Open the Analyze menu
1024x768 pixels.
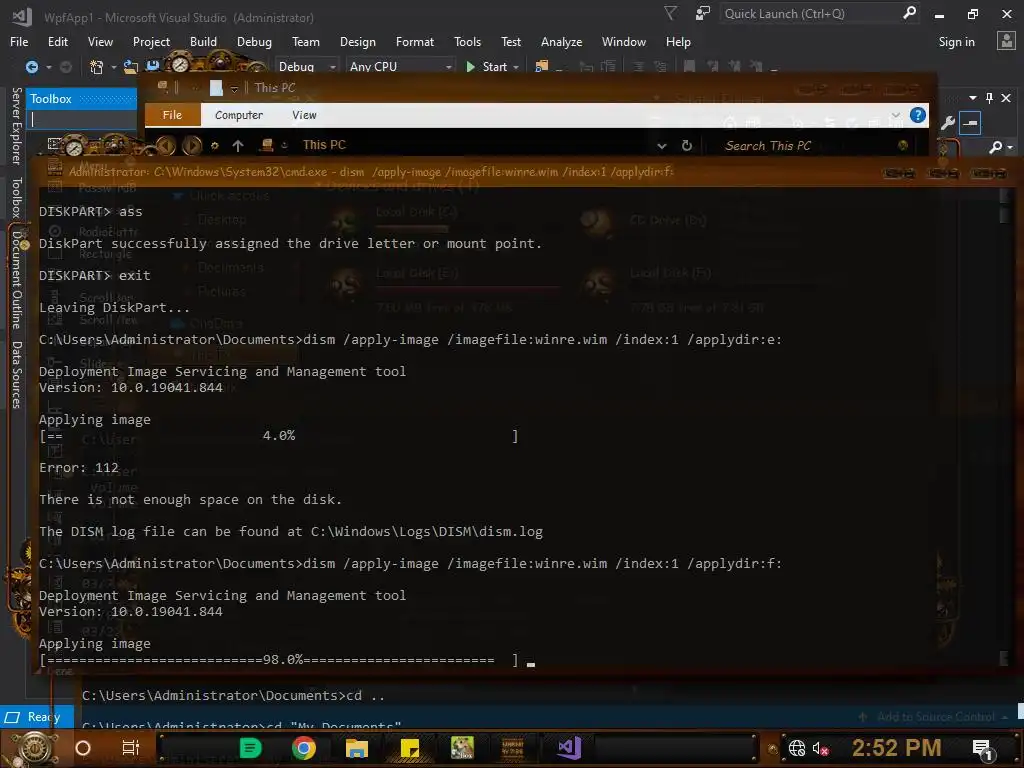click(x=561, y=42)
